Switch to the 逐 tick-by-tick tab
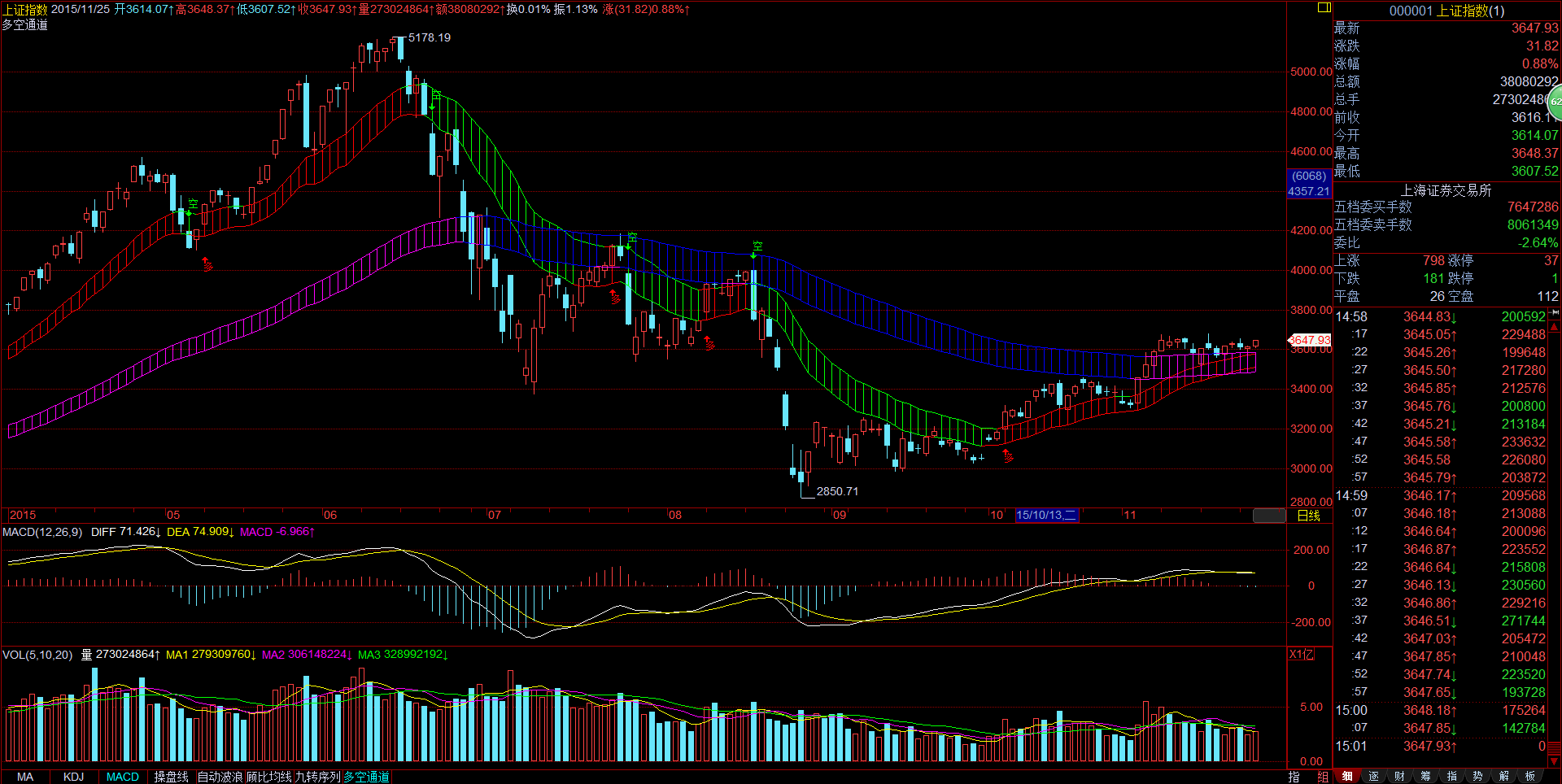Image resolution: width=1562 pixels, height=784 pixels. 1373,776
